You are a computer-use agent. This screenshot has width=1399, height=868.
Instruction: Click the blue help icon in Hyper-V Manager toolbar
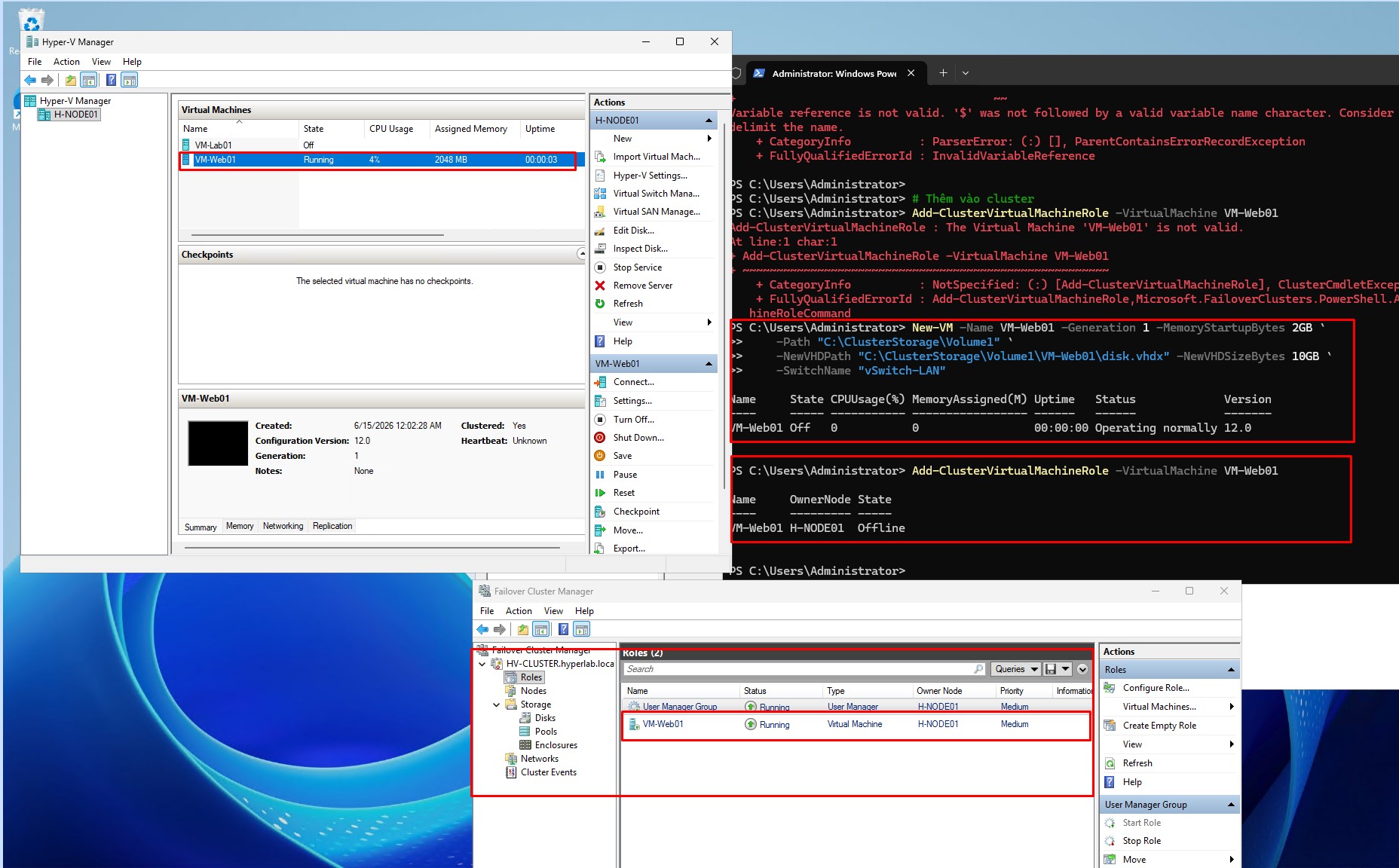tap(112, 80)
